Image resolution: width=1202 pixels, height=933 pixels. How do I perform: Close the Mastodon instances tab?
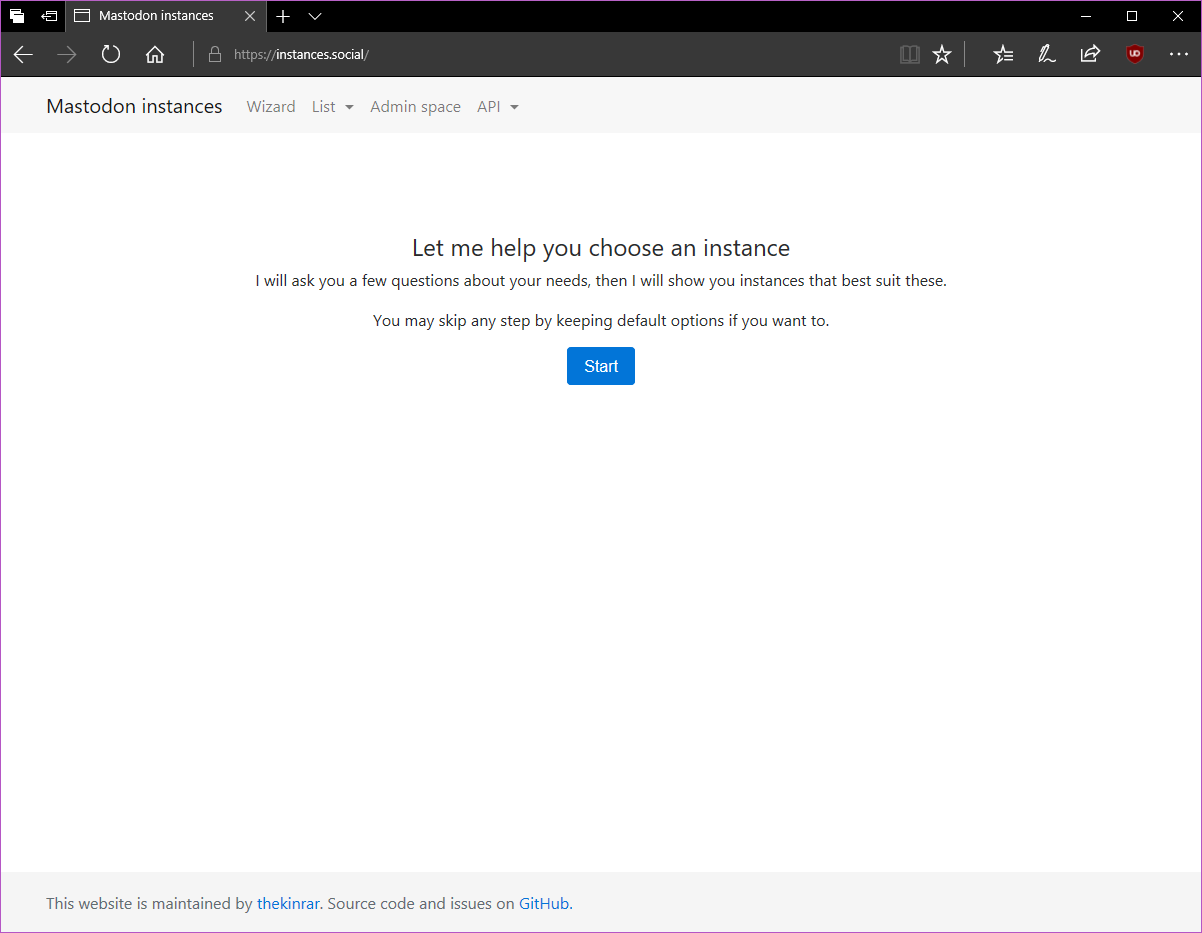[250, 16]
